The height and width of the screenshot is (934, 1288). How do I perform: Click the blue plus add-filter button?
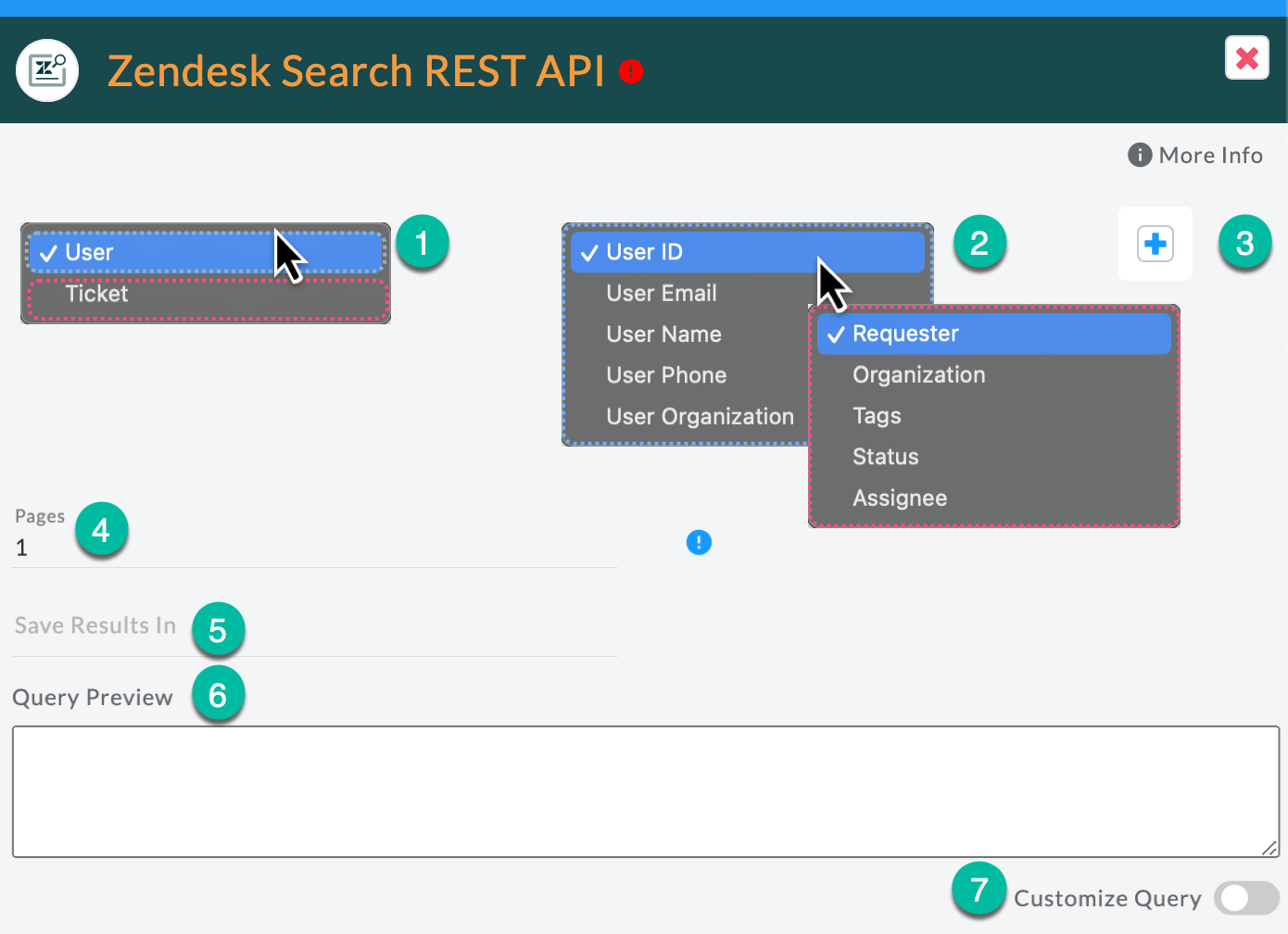click(1155, 244)
